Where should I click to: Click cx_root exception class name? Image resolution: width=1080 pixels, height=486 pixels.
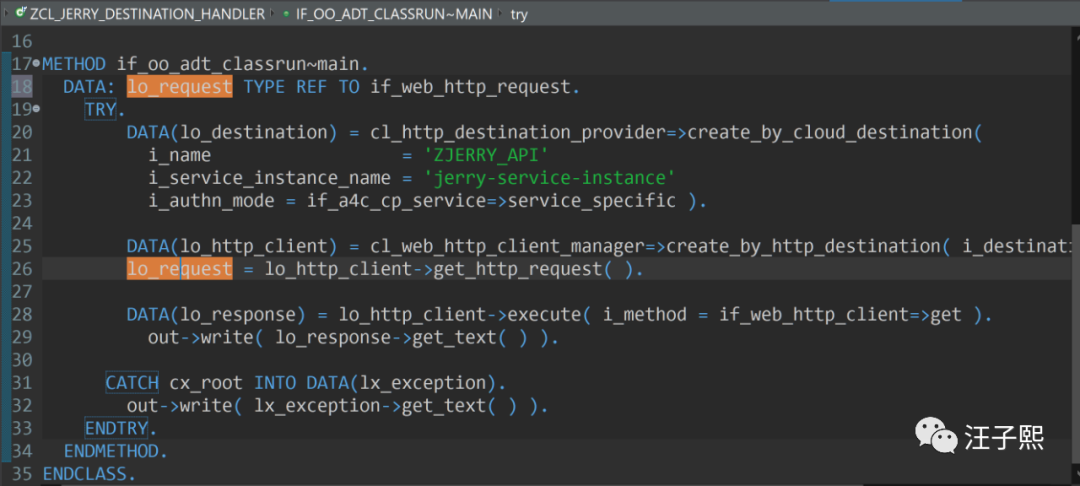tap(207, 382)
